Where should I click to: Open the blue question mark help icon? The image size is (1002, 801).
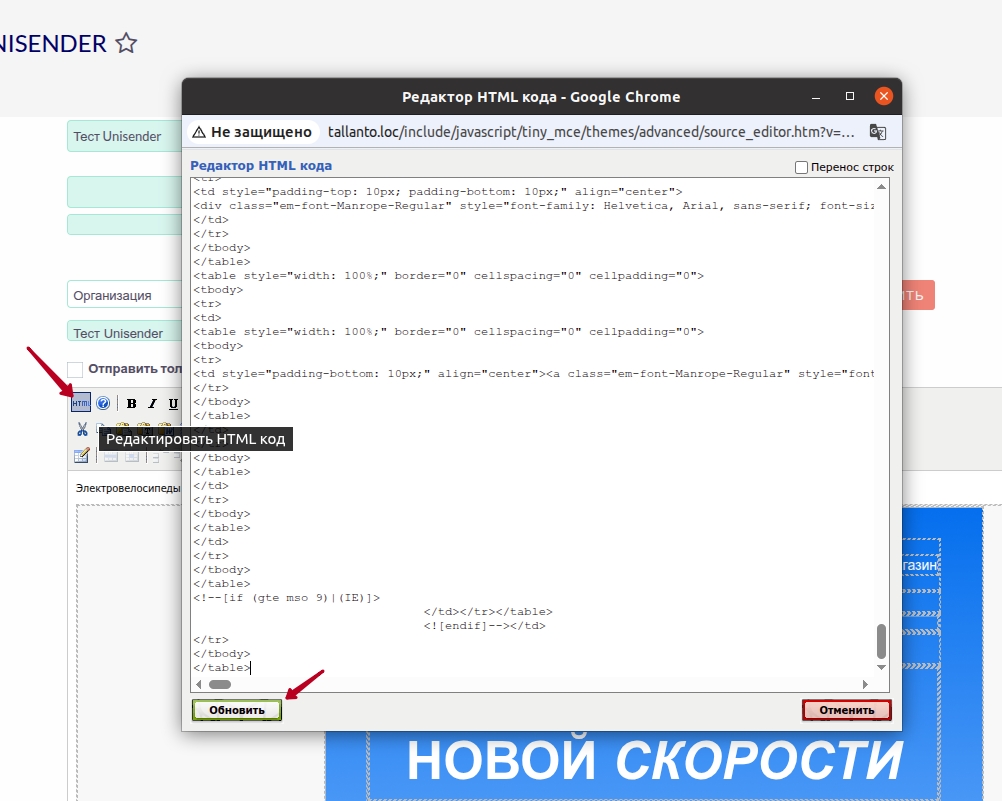tap(102, 403)
